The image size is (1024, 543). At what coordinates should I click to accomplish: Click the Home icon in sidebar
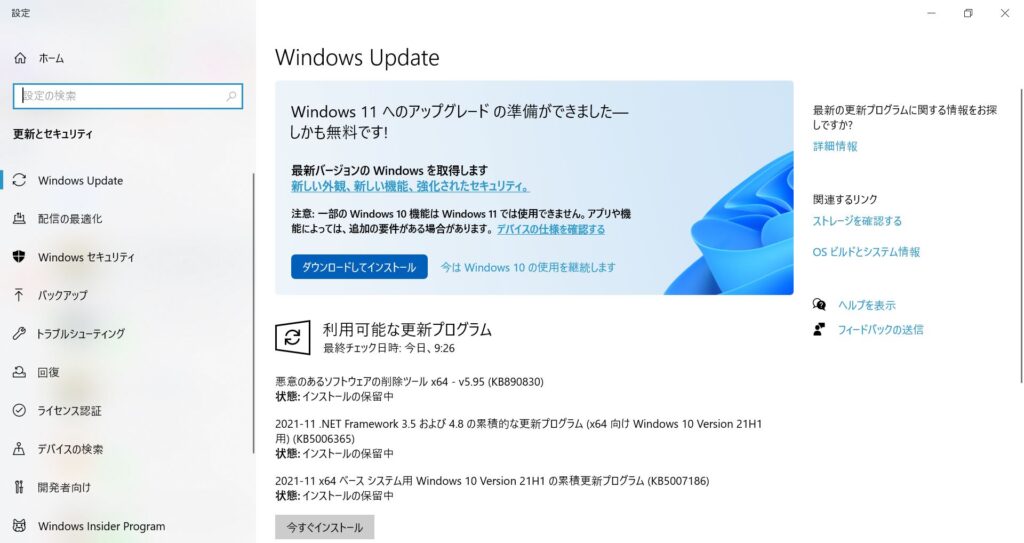pos(20,58)
